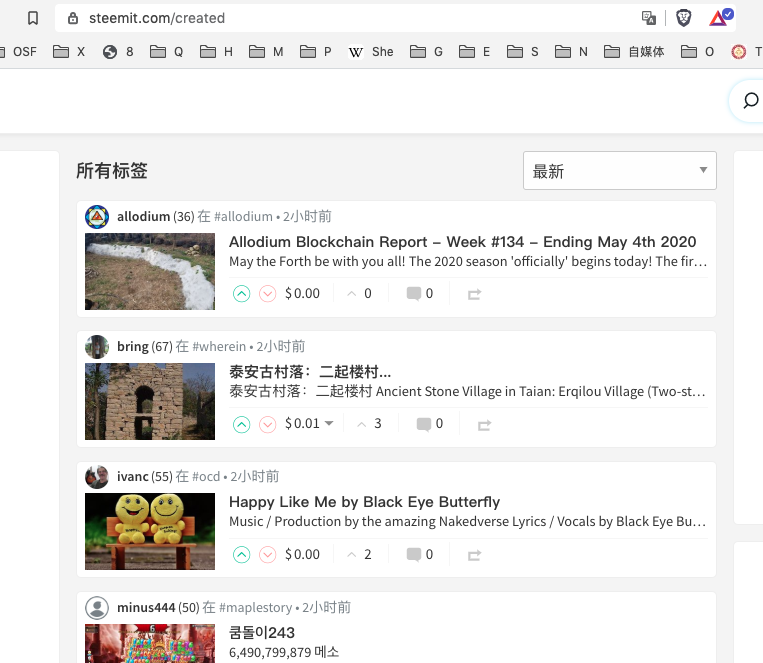Click the translate page icon
763x663 pixels.
649,18
